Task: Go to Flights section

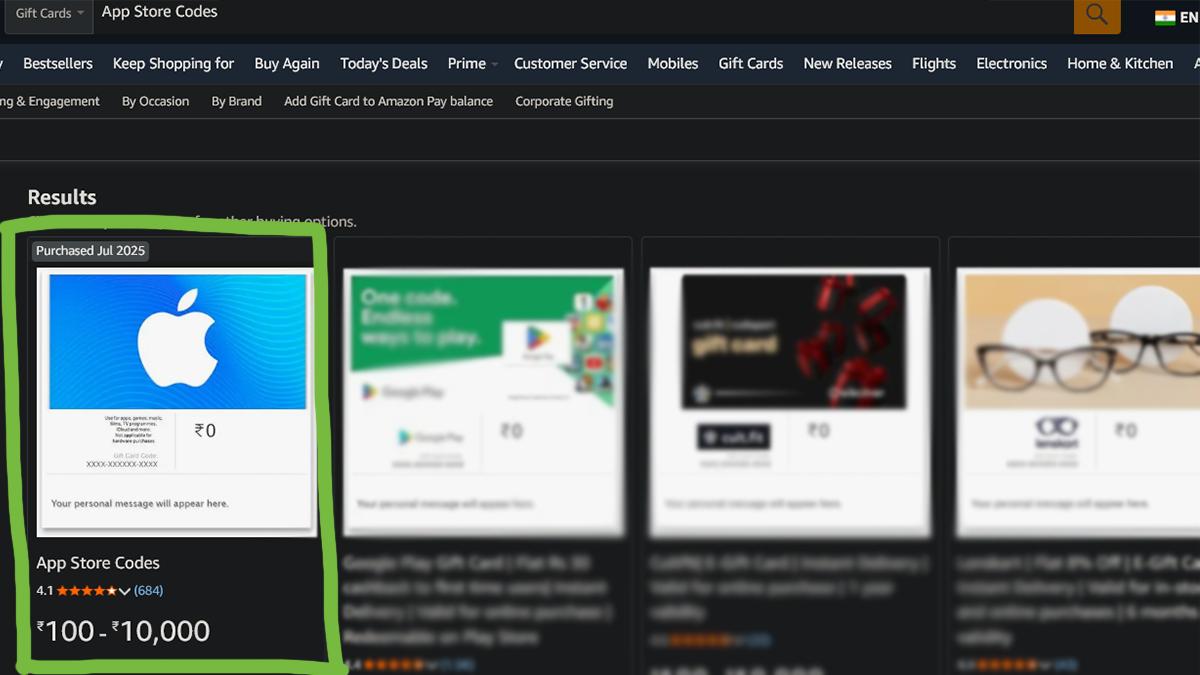Action: tap(934, 63)
